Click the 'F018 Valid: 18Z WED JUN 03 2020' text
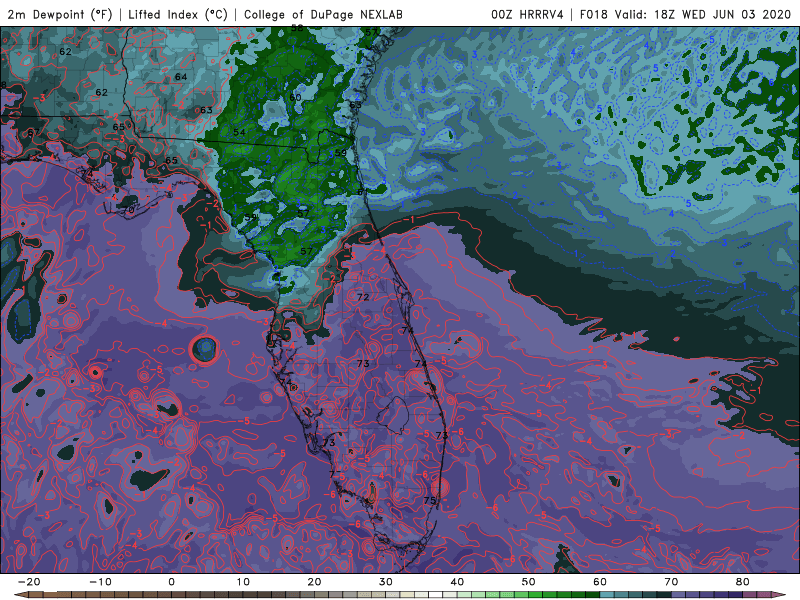This screenshot has width=800, height=600. click(685, 14)
